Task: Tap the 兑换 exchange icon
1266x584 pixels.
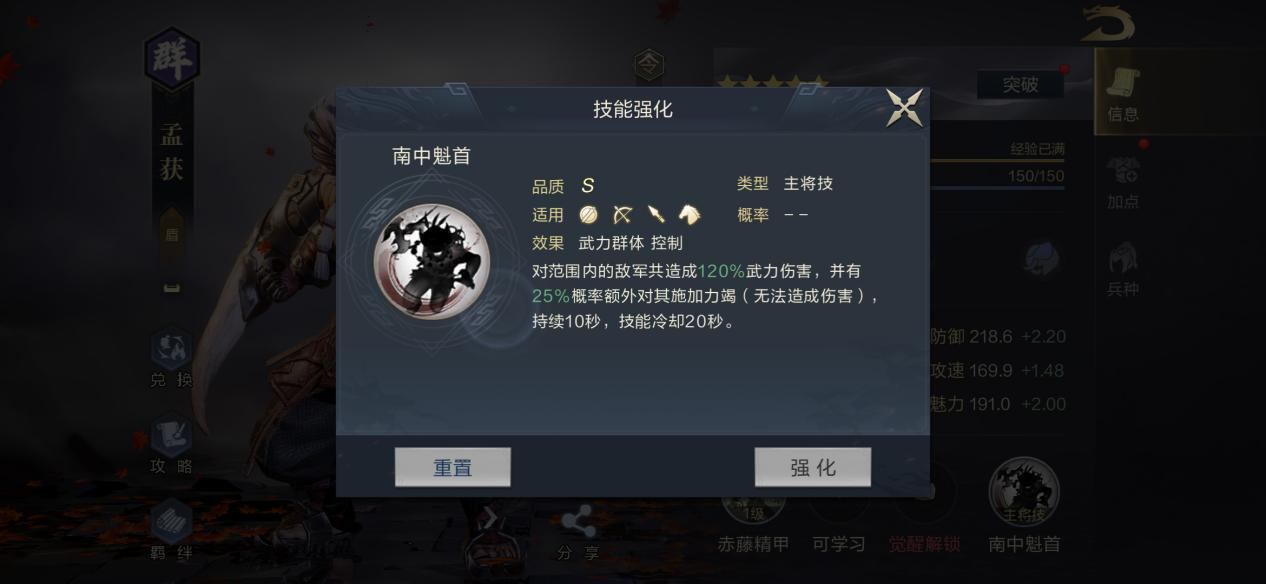Action: 171,358
